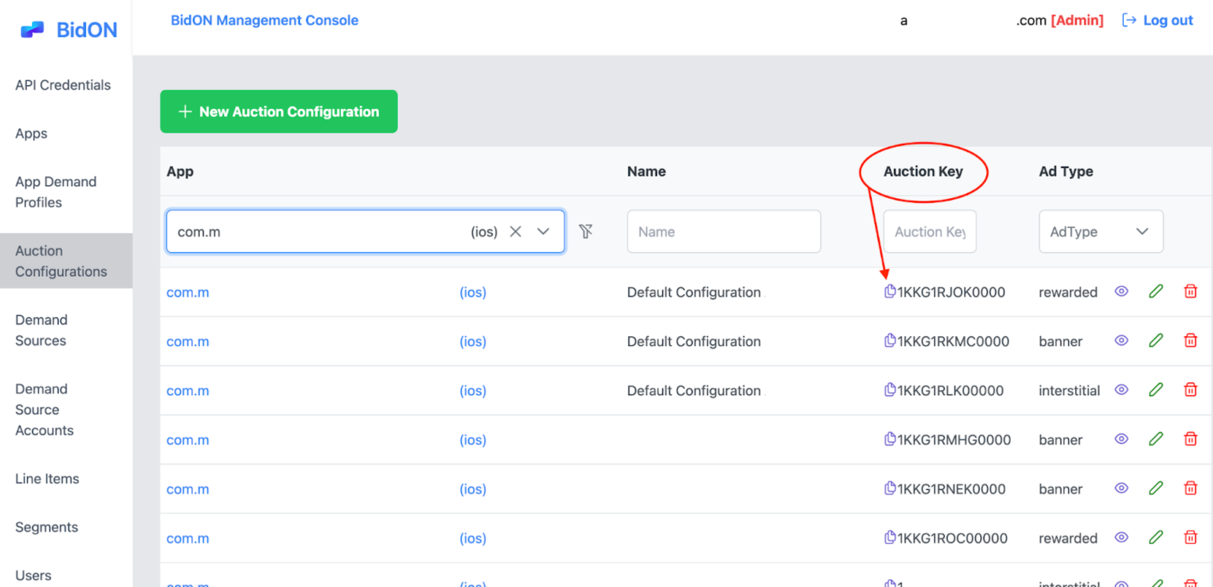
Task: View the 1KKG1ROC00000 rewarded configuration
Action: pyautogui.click(x=1121, y=537)
